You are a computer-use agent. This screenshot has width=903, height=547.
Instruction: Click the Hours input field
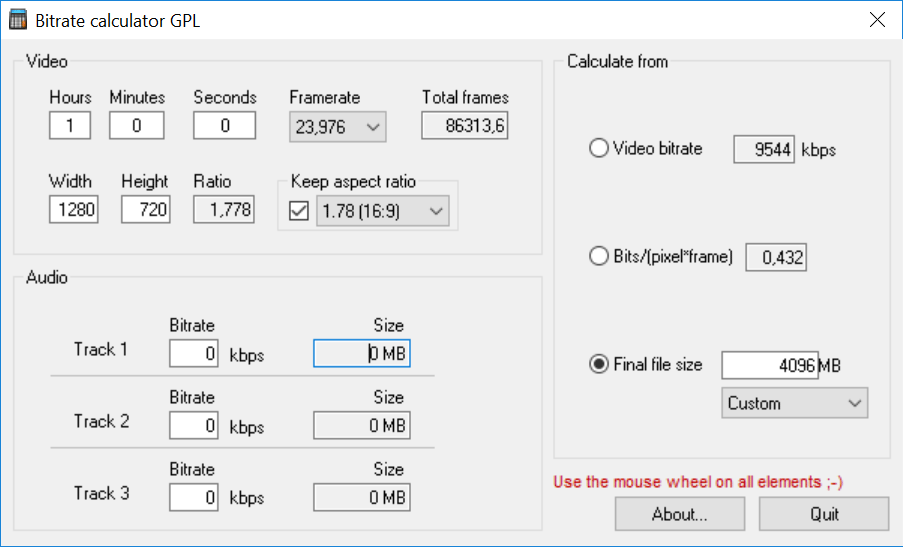(69, 126)
